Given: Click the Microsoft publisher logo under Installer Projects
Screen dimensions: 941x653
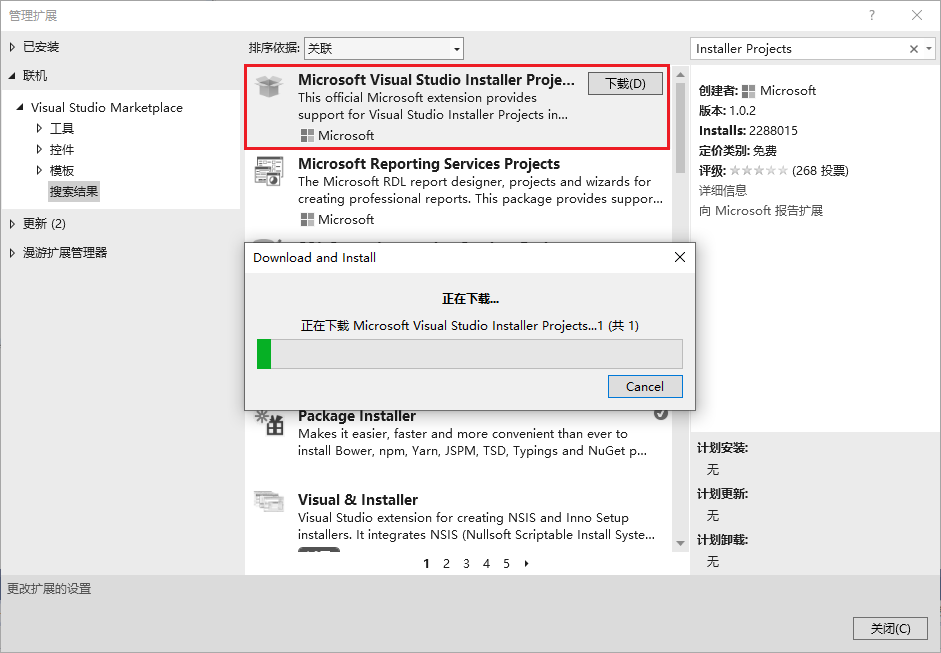Looking at the screenshot, I should click(x=307, y=136).
